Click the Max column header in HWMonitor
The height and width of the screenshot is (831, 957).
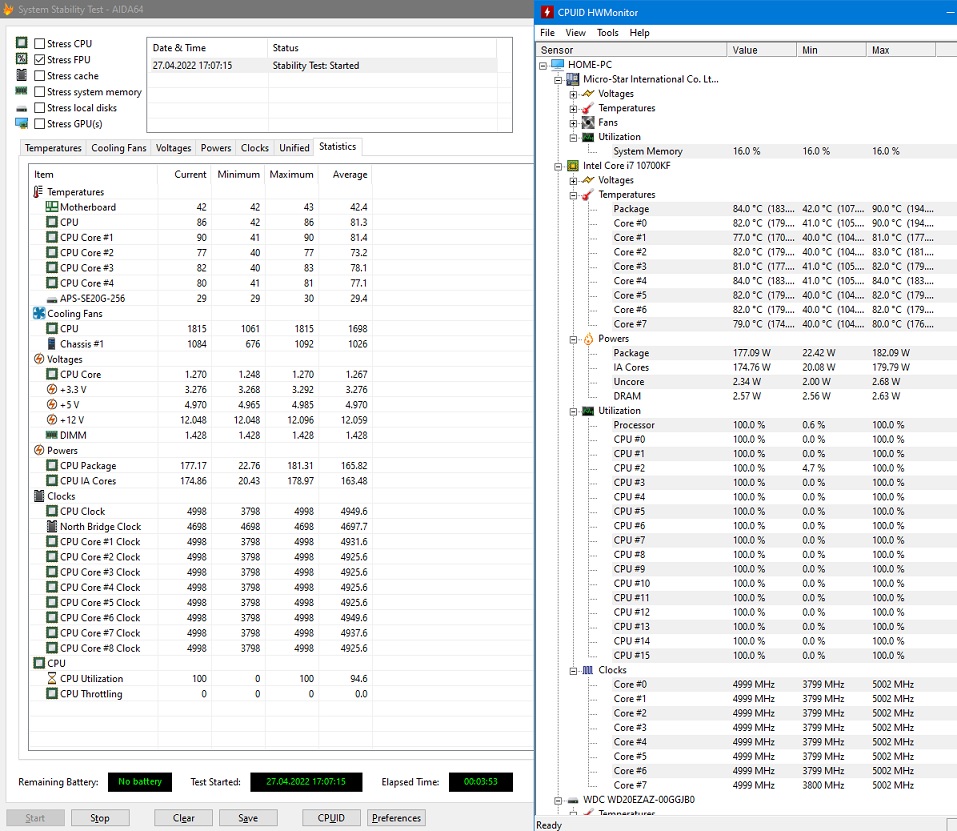click(900, 50)
